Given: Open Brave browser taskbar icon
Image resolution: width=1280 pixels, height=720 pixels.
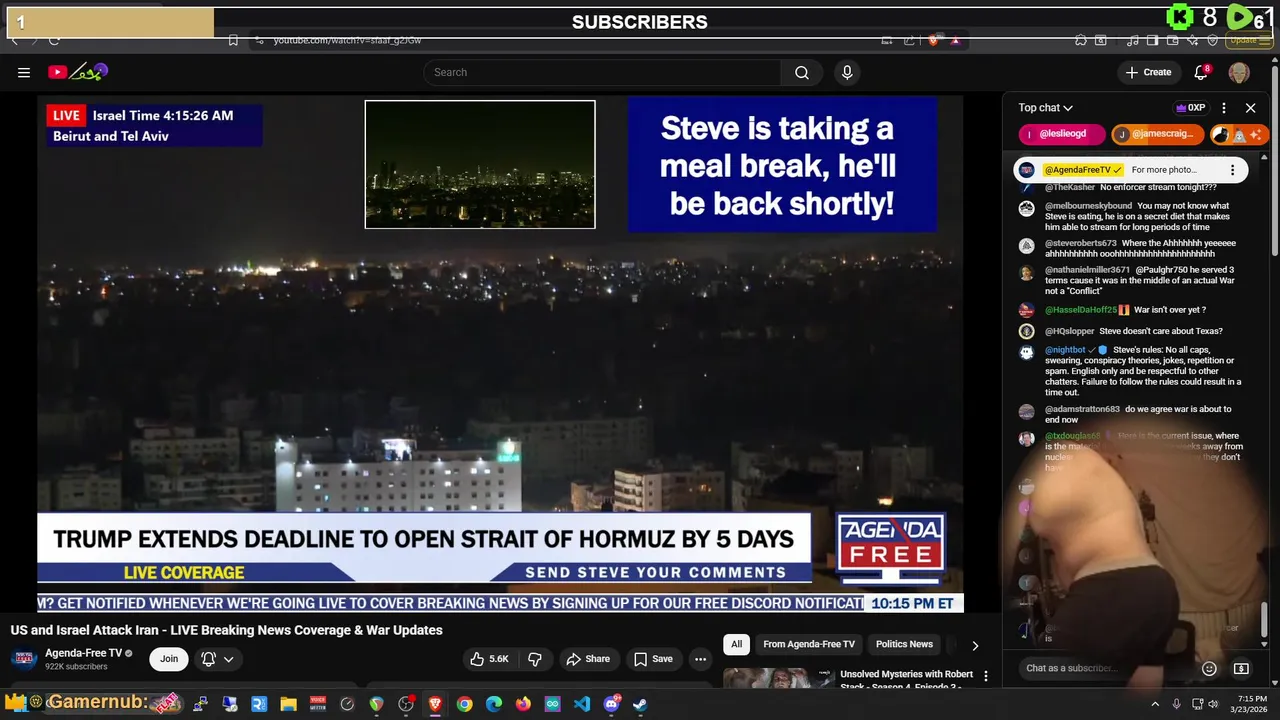Looking at the screenshot, I should coord(435,704).
